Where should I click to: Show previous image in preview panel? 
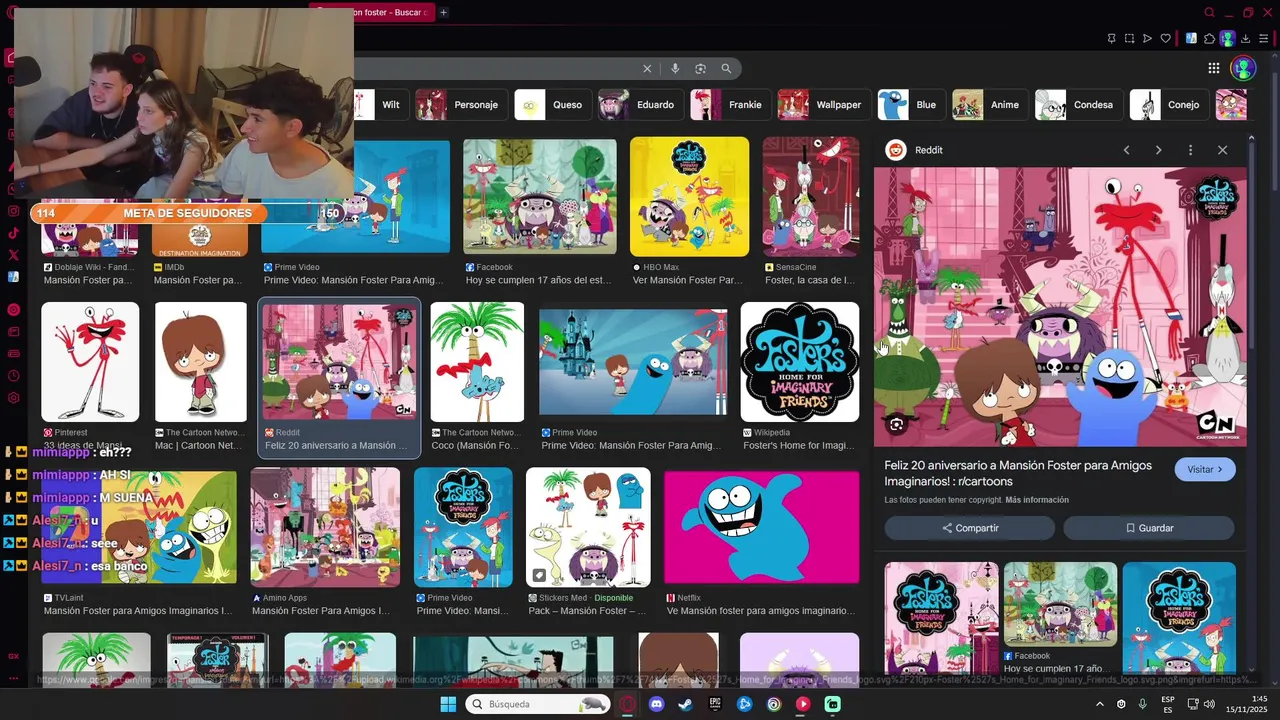pyautogui.click(x=1126, y=150)
